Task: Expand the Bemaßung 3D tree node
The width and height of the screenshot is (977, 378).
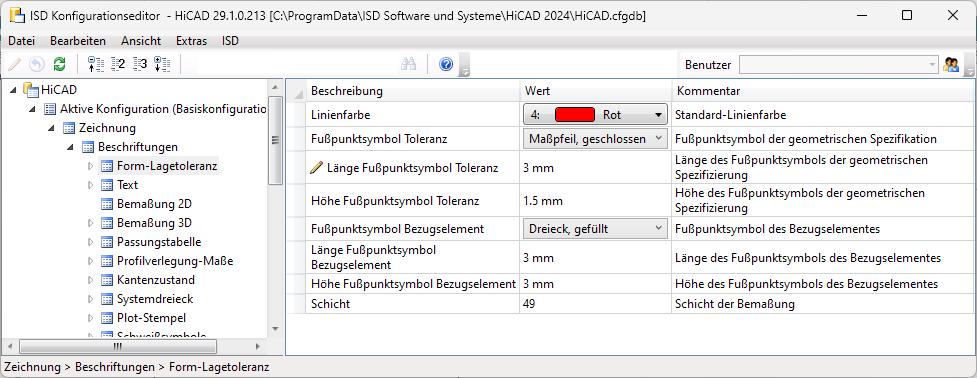Action: coord(90,223)
